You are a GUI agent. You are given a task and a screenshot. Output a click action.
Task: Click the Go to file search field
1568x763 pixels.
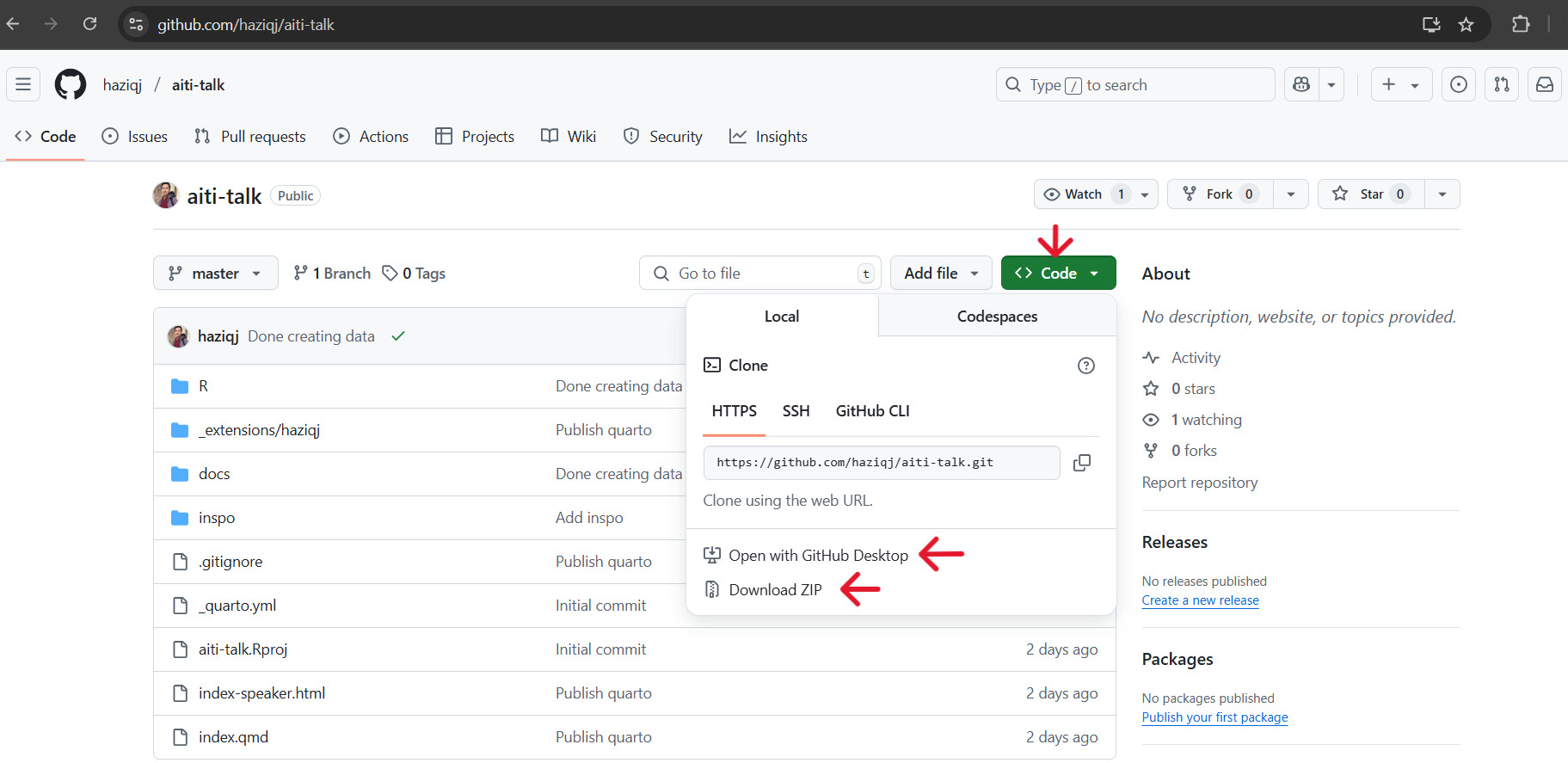pos(760,273)
